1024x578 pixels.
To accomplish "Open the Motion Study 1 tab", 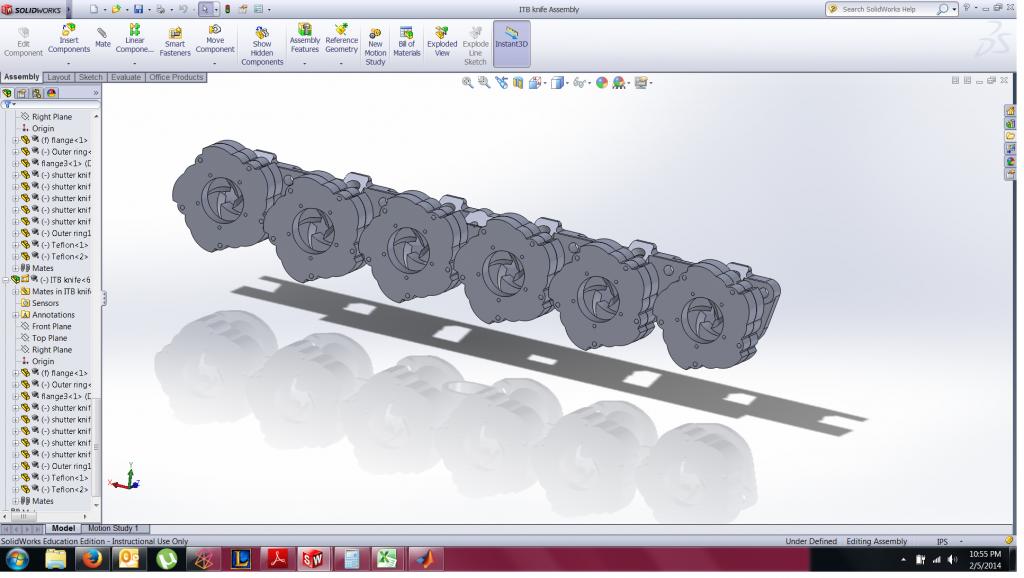I will (x=113, y=528).
